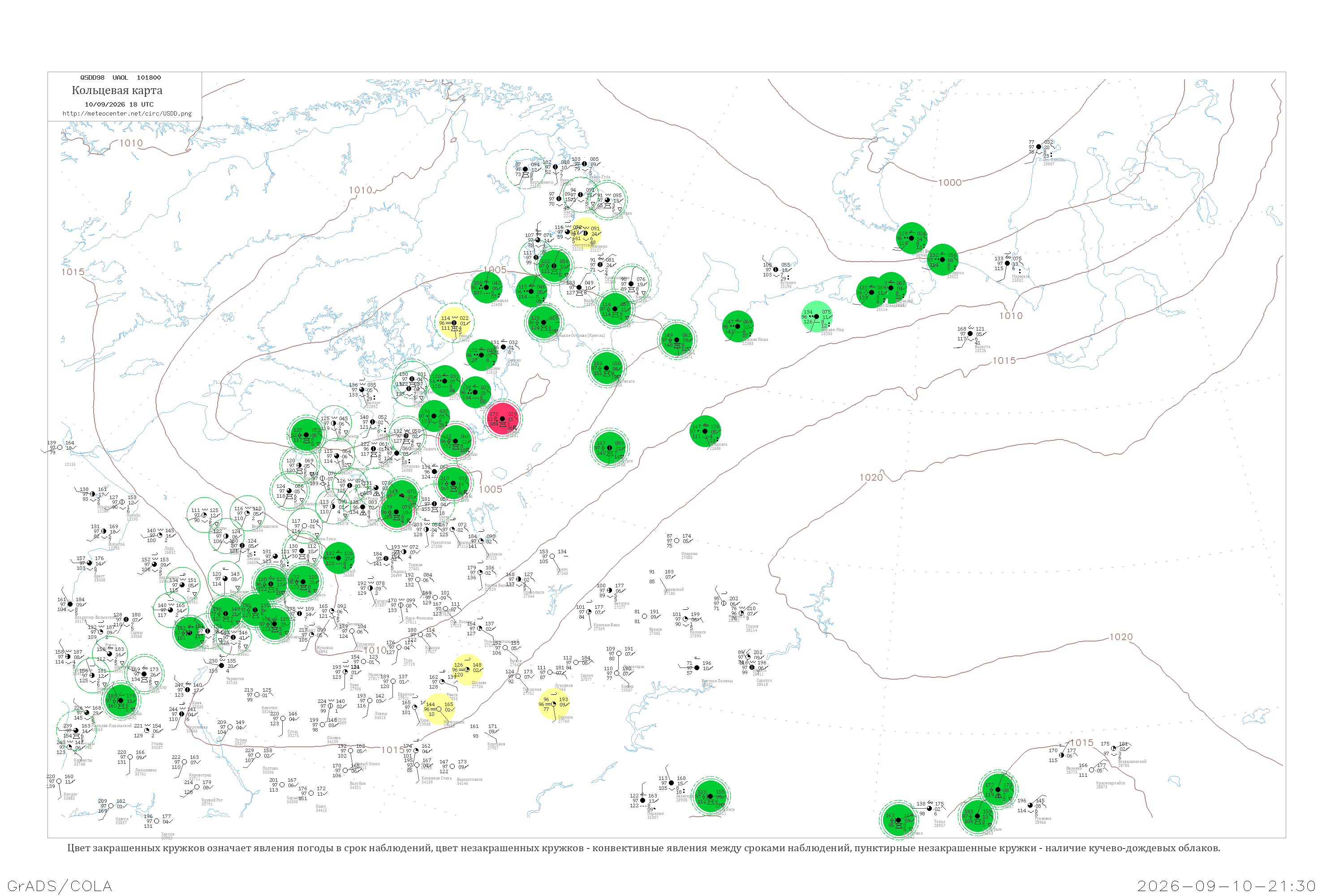Click the Russian legend caption below map
The width and height of the screenshot is (1344, 896).
coord(644,848)
